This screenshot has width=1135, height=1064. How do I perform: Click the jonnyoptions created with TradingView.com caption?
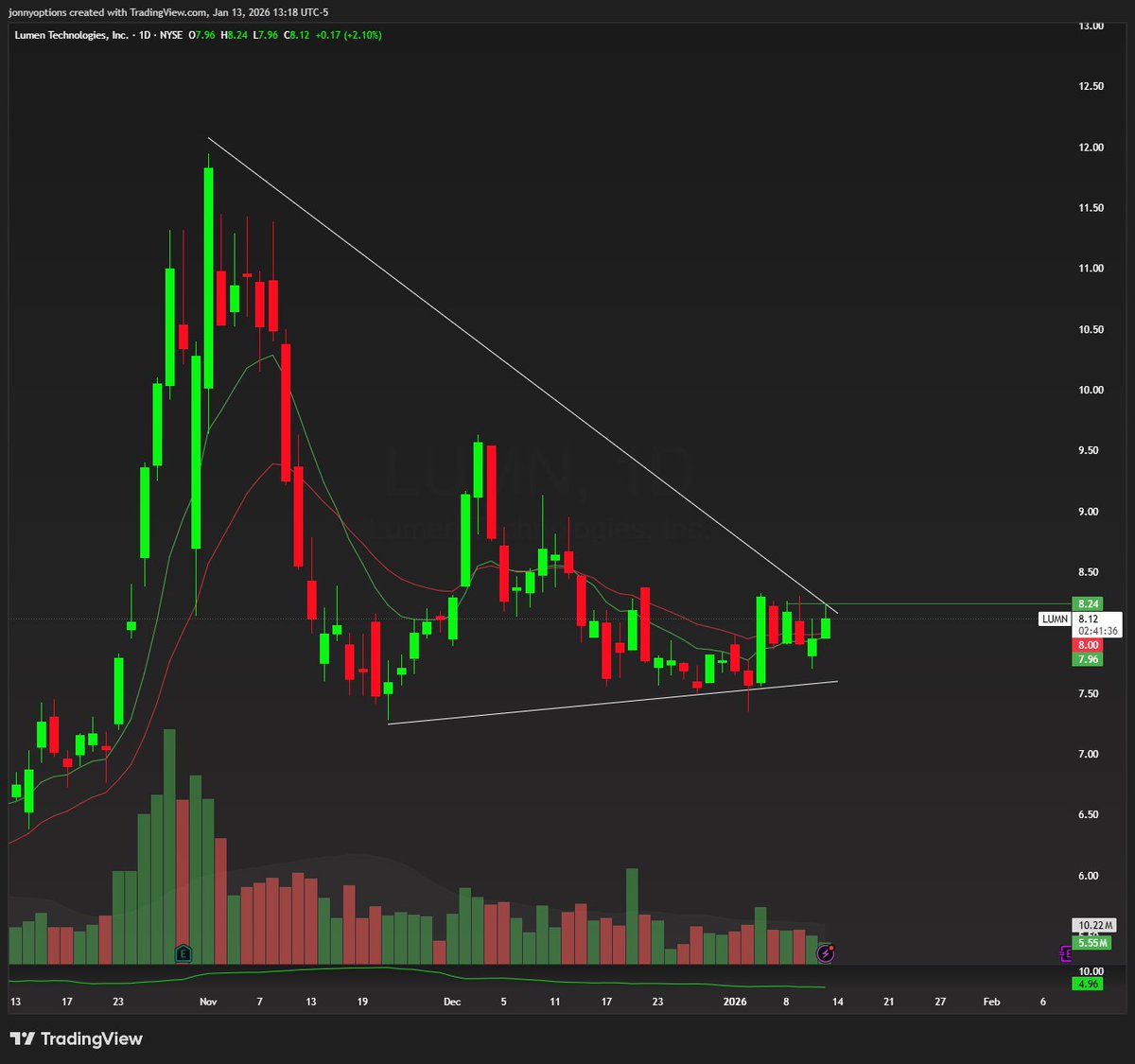click(x=108, y=12)
